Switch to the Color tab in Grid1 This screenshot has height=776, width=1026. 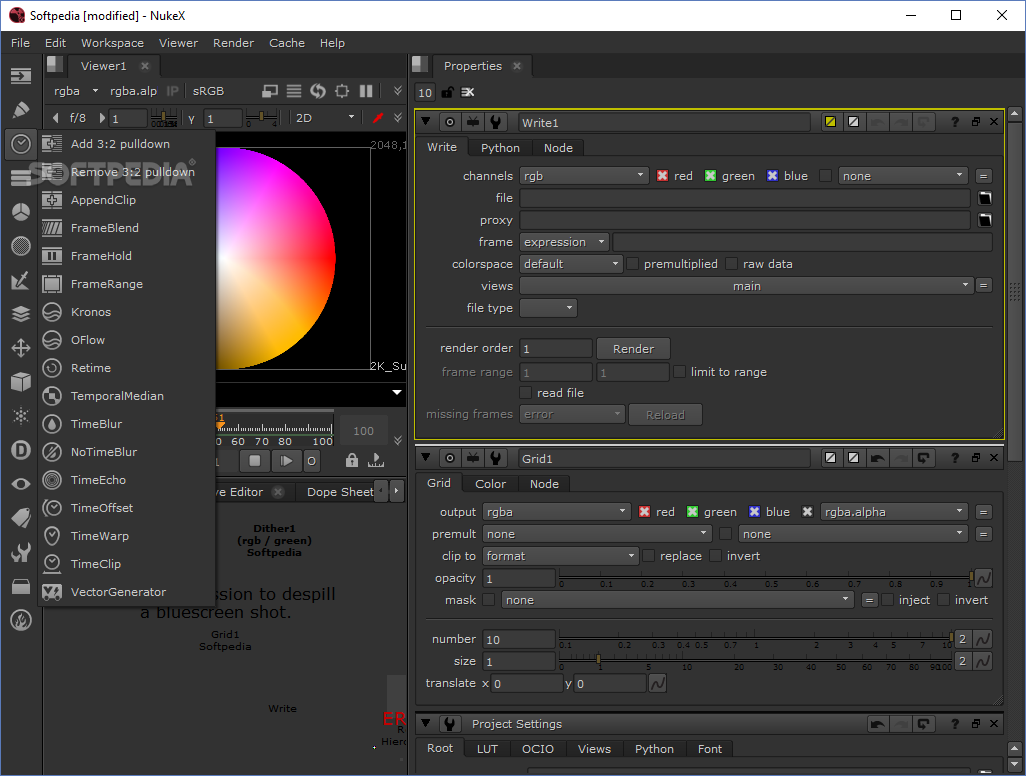coord(490,484)
